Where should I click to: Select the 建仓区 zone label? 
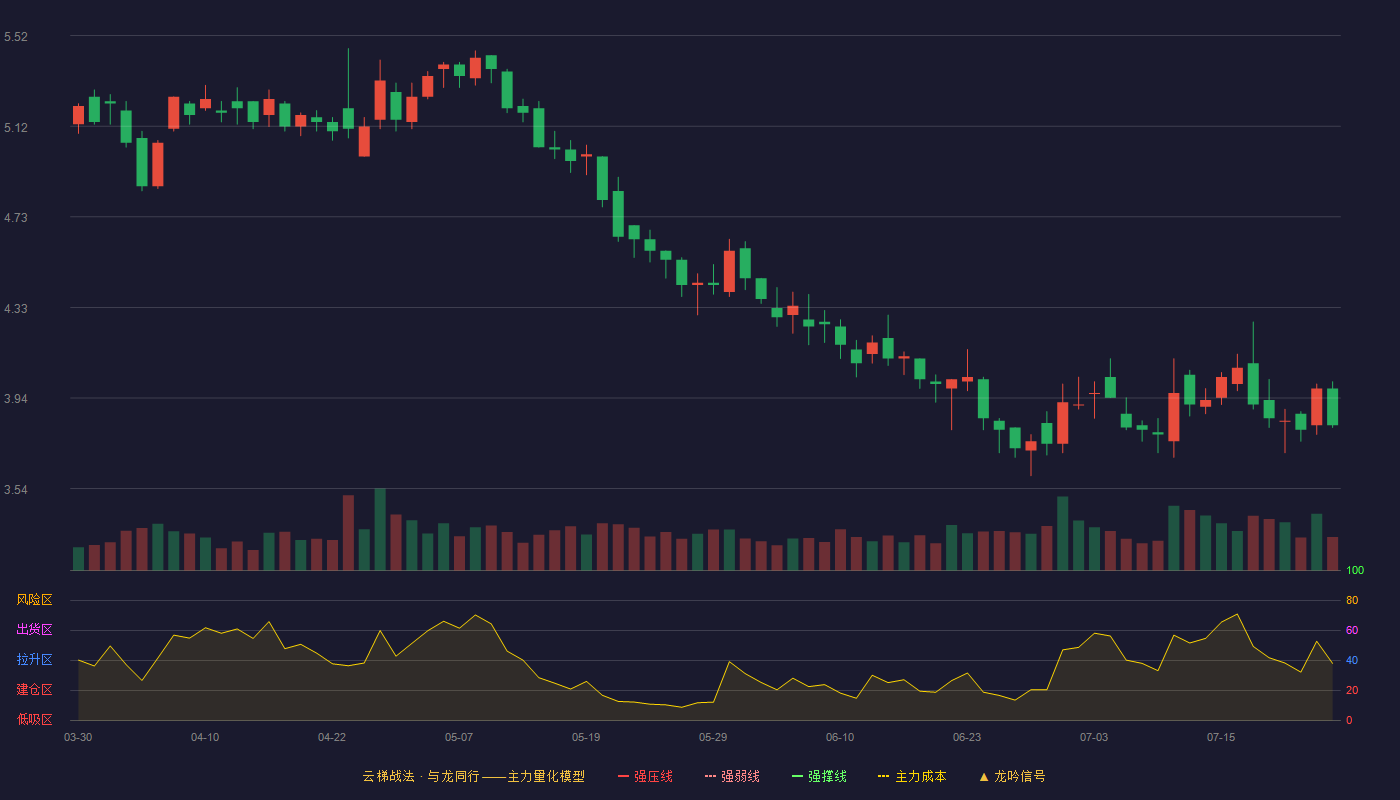[x=34, y=690]
